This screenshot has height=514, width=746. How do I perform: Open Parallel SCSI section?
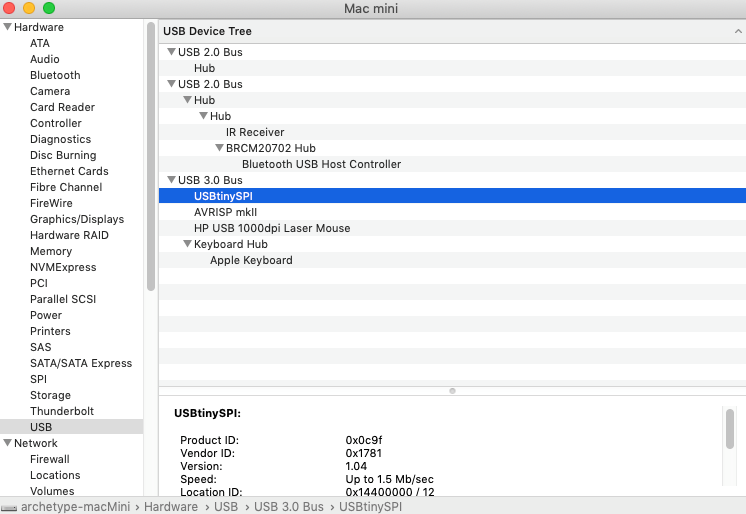click(63, 299)
